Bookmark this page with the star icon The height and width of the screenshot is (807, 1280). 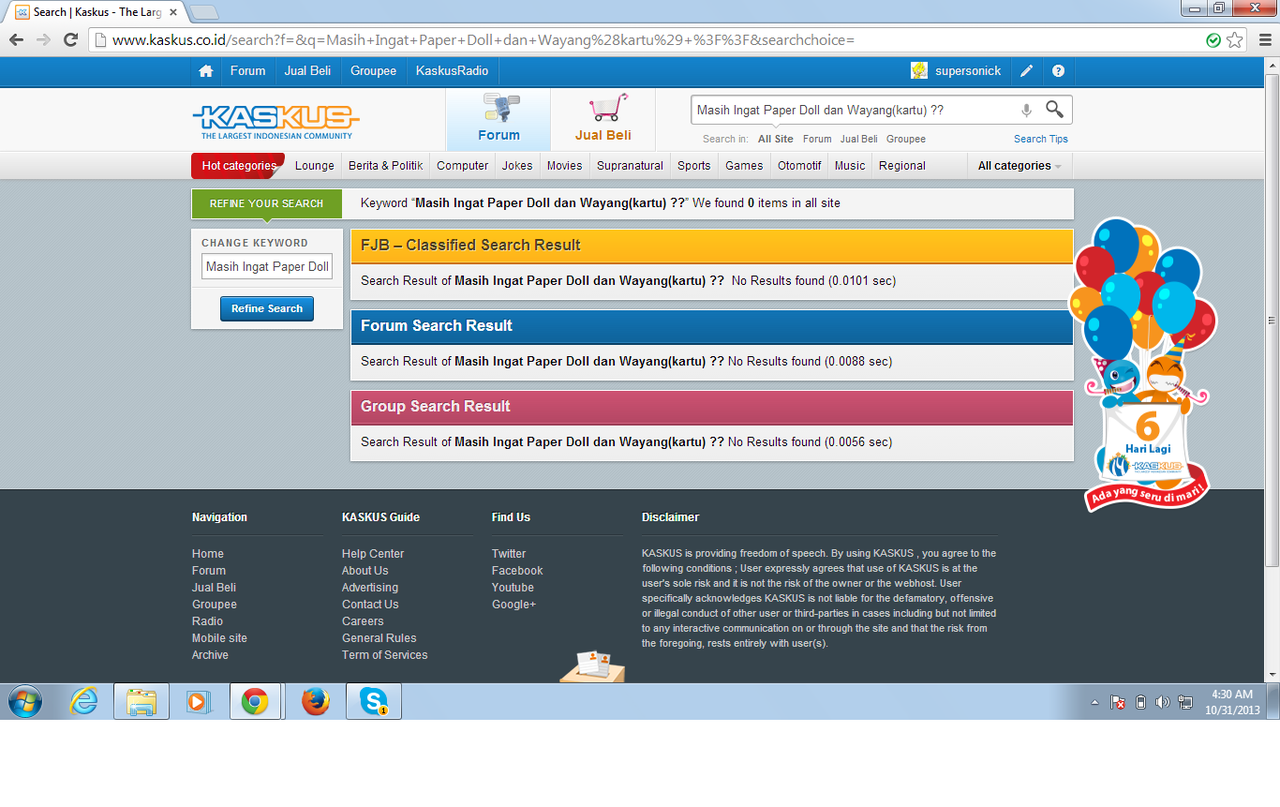1235,40
